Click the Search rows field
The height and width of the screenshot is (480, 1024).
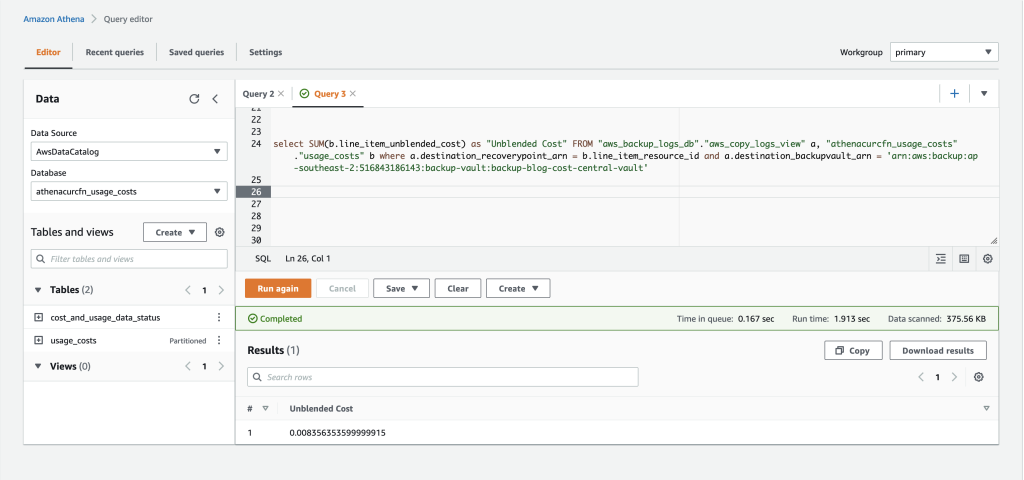tap(443, 377)
